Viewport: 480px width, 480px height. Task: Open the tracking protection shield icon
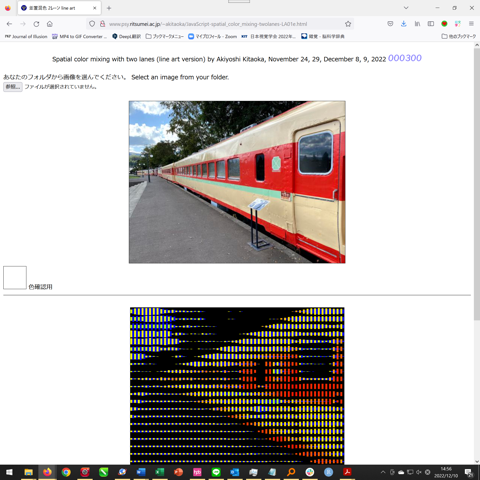(x=92, y=24)
